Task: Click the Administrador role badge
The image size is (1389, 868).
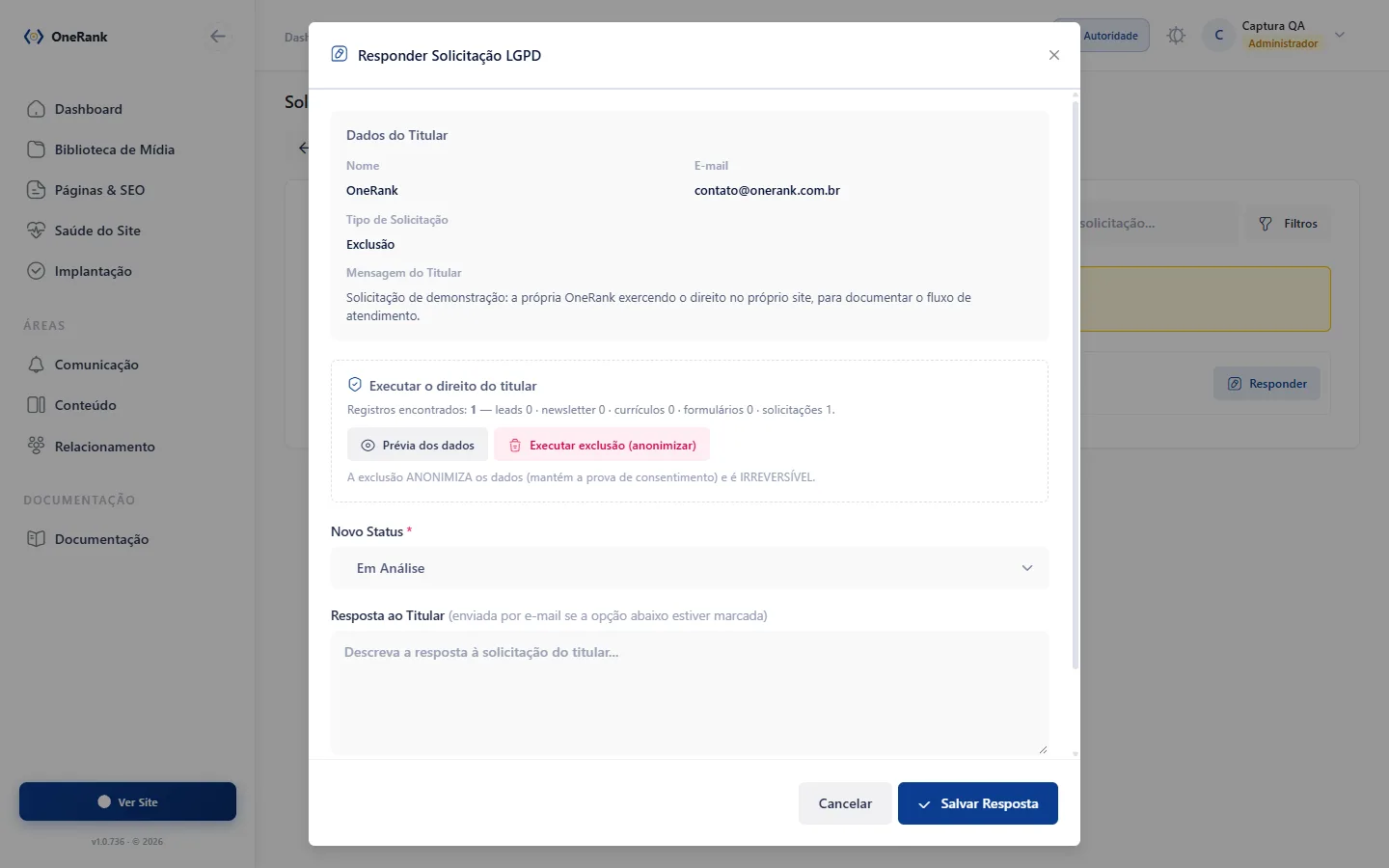Action: pyautogui.click(x=1283, y=43)
